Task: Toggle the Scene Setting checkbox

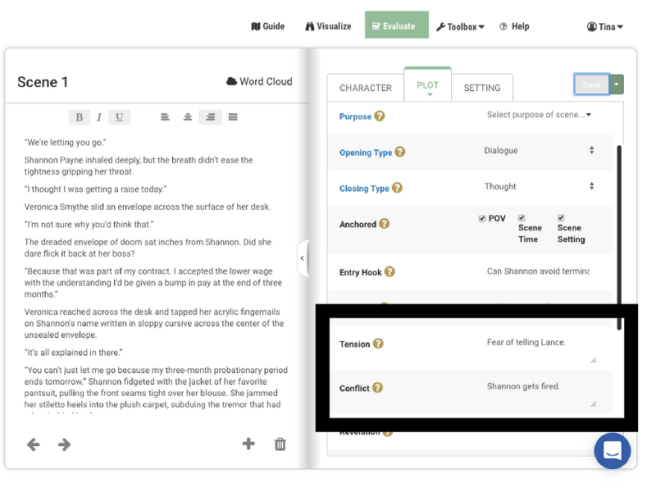Action: click(x=561, y=218)
